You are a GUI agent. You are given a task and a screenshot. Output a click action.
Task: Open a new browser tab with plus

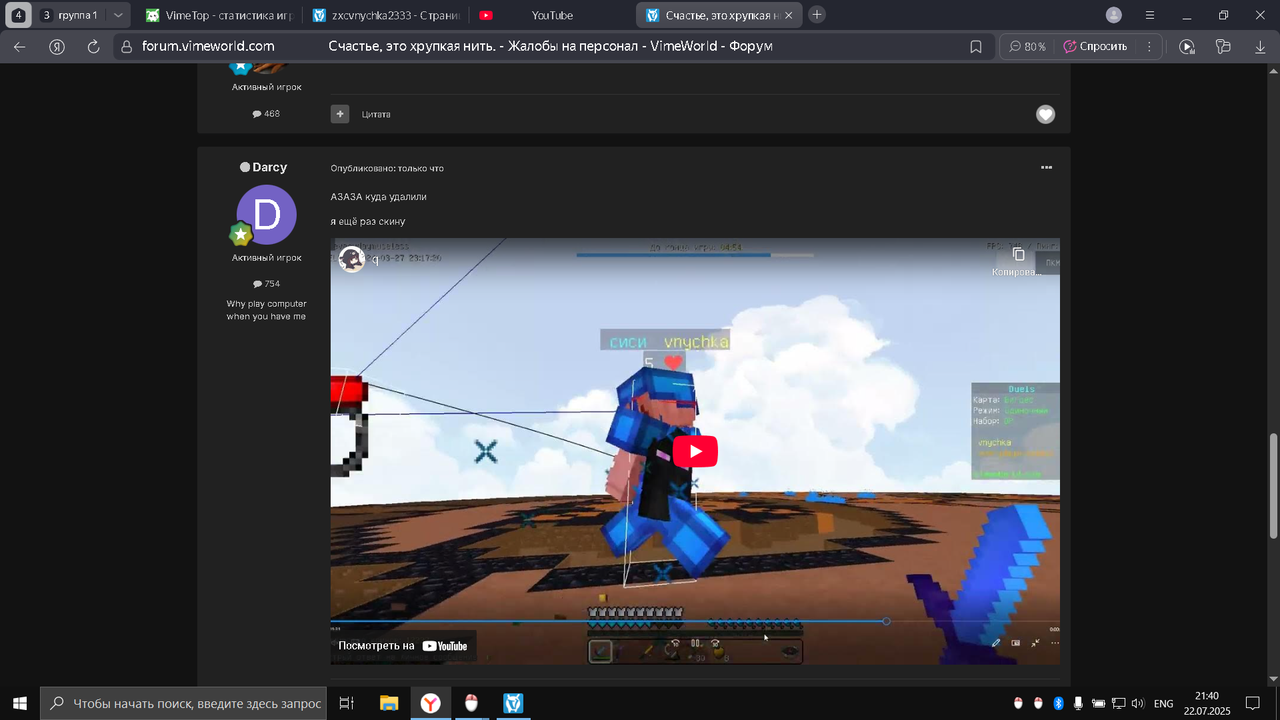click(817, 15)
